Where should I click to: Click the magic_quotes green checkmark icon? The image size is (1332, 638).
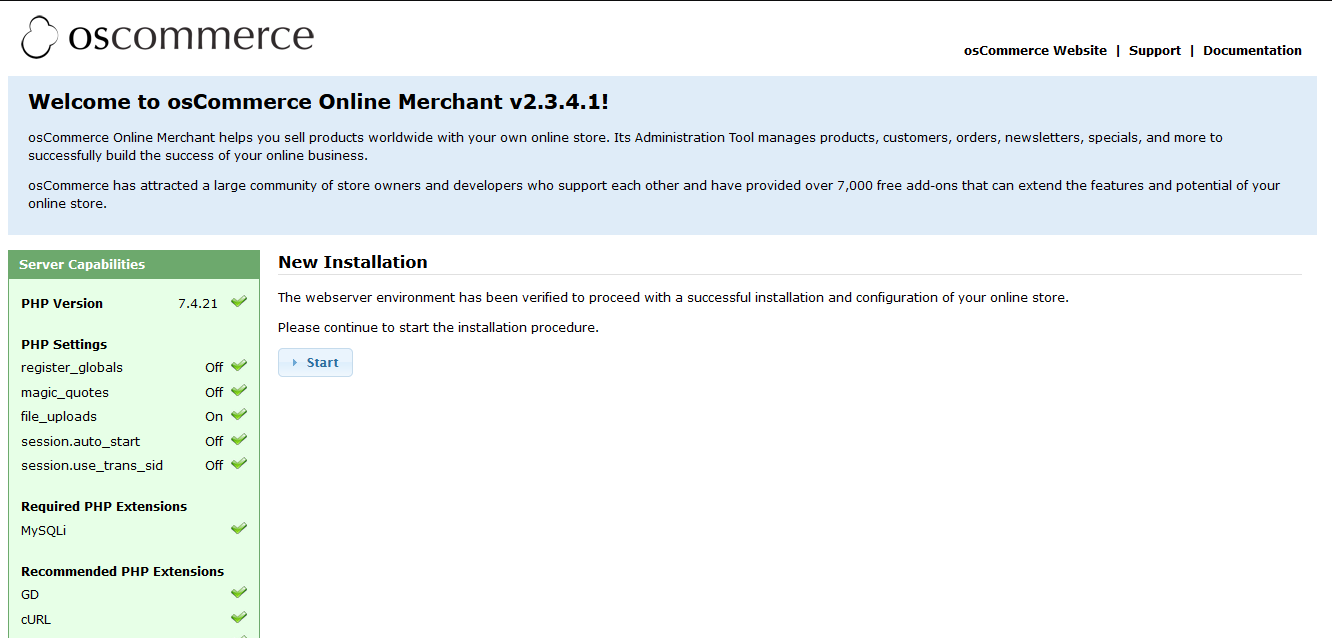coord(238,391)
